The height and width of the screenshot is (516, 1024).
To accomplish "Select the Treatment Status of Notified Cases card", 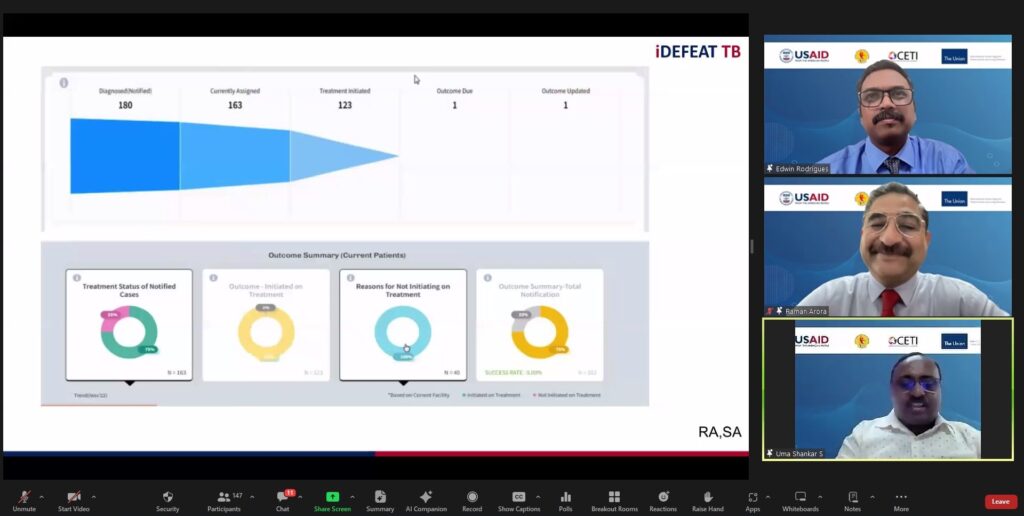I will [129, 325].
